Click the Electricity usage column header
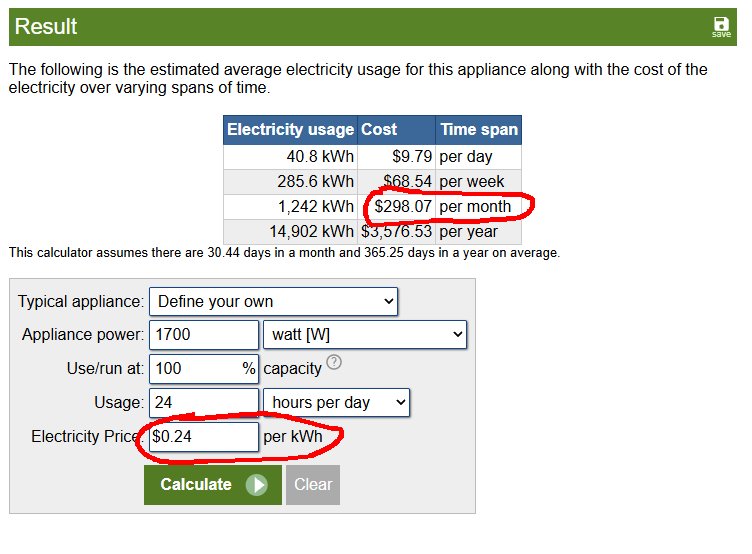 [290, 130]
